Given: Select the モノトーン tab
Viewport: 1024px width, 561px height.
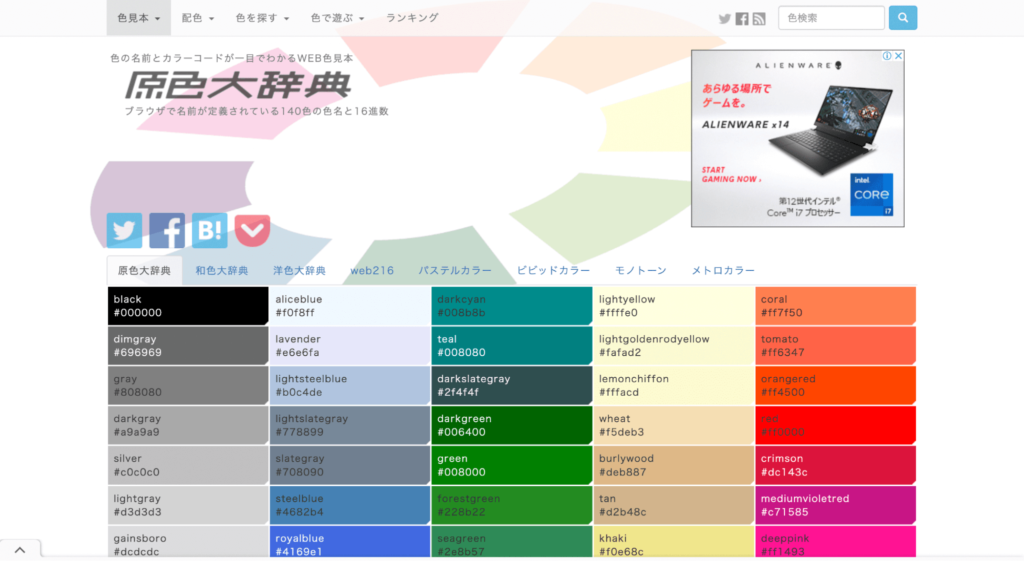Looking at the screenshot, I should click(641, 270).
